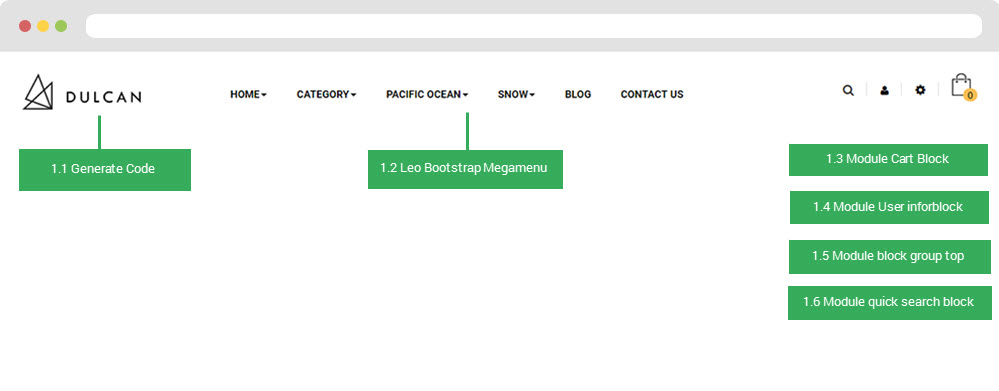Click the yellow window dot
This screenshot has height=391, width=999.
click(x=43, y=26)
